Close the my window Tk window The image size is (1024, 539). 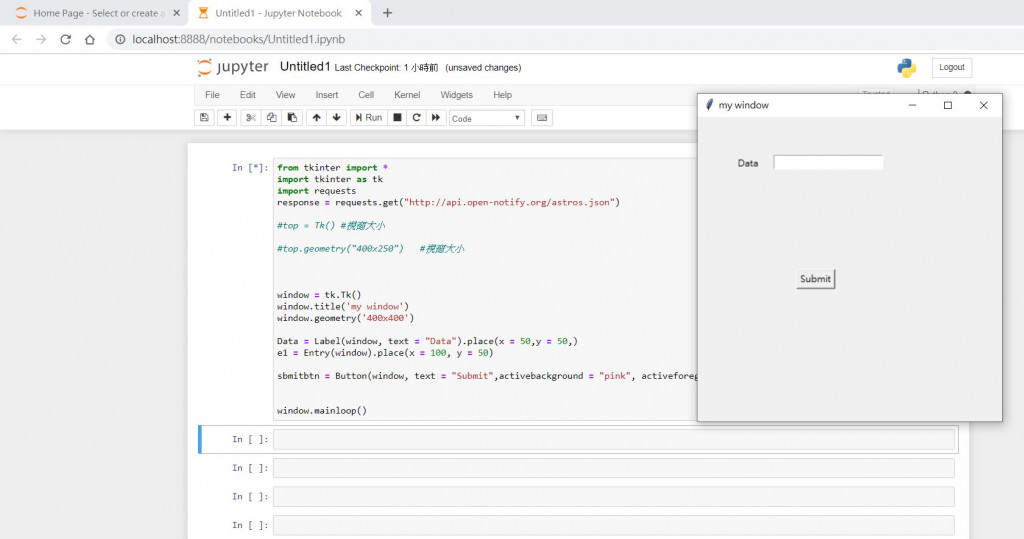tap(984, 105)
